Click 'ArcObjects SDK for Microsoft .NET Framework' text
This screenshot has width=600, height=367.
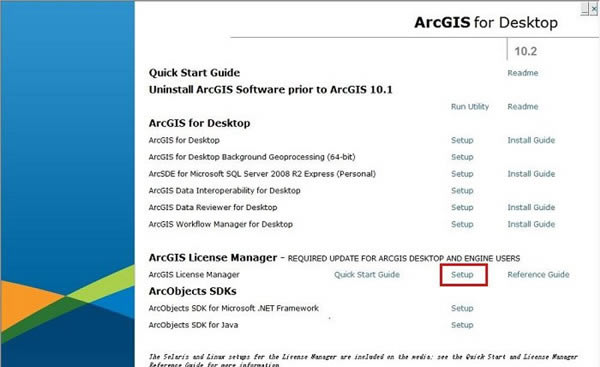coord(233,308)
